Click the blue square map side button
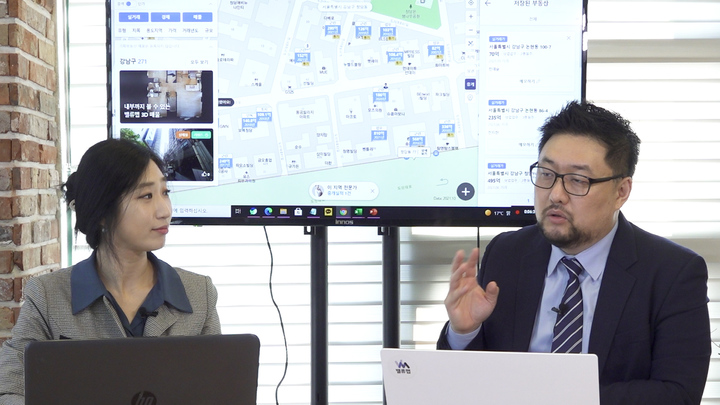Screen dimensions: 720x405 pyautogui.click(x=470, y=84)
